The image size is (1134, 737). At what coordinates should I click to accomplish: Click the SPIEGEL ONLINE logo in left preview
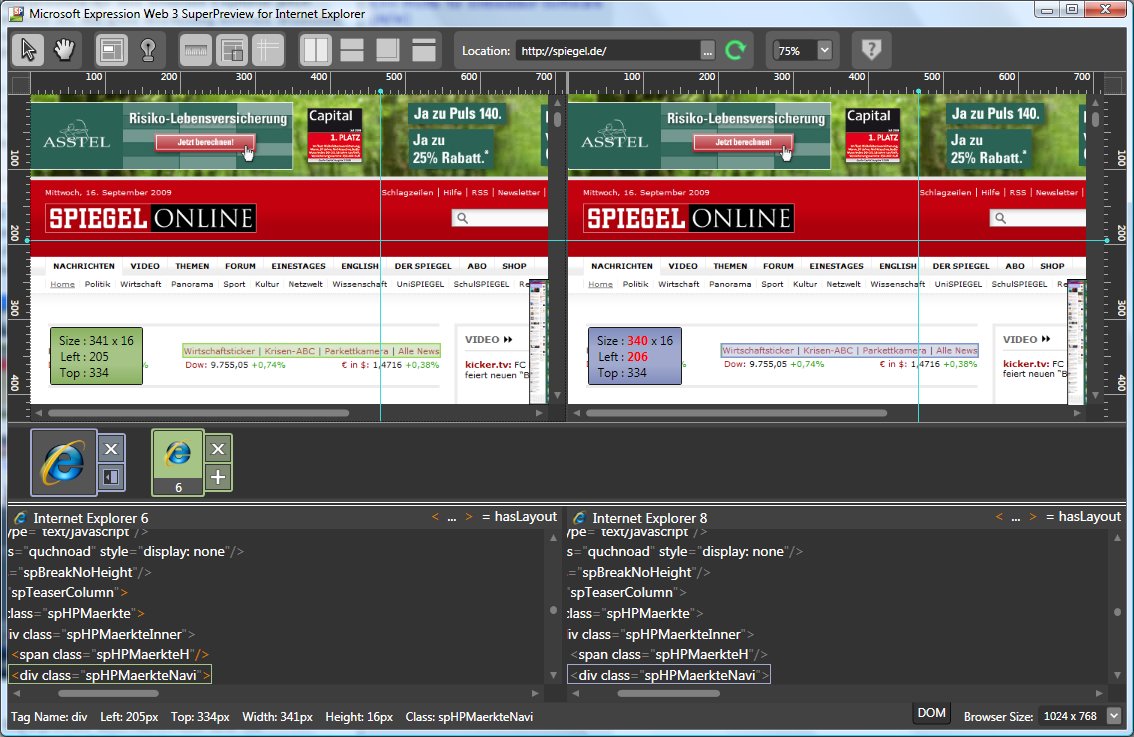click(x=150, y=218)
